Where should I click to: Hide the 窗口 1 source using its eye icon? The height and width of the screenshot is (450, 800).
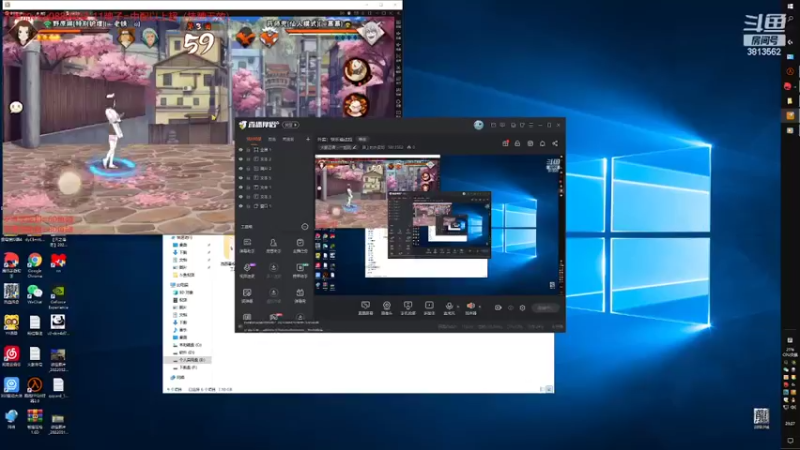241,206
